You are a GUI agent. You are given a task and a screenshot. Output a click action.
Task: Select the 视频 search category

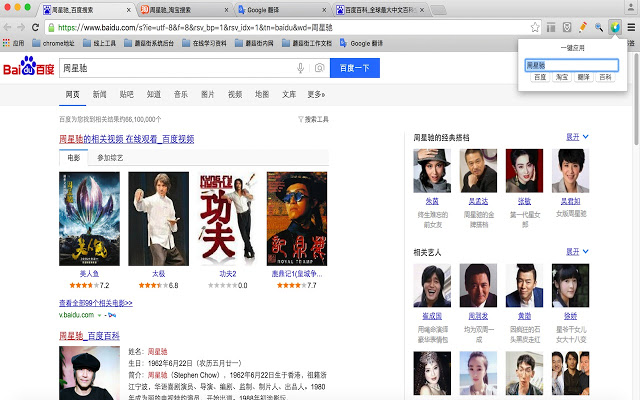(x=235, y=94)
